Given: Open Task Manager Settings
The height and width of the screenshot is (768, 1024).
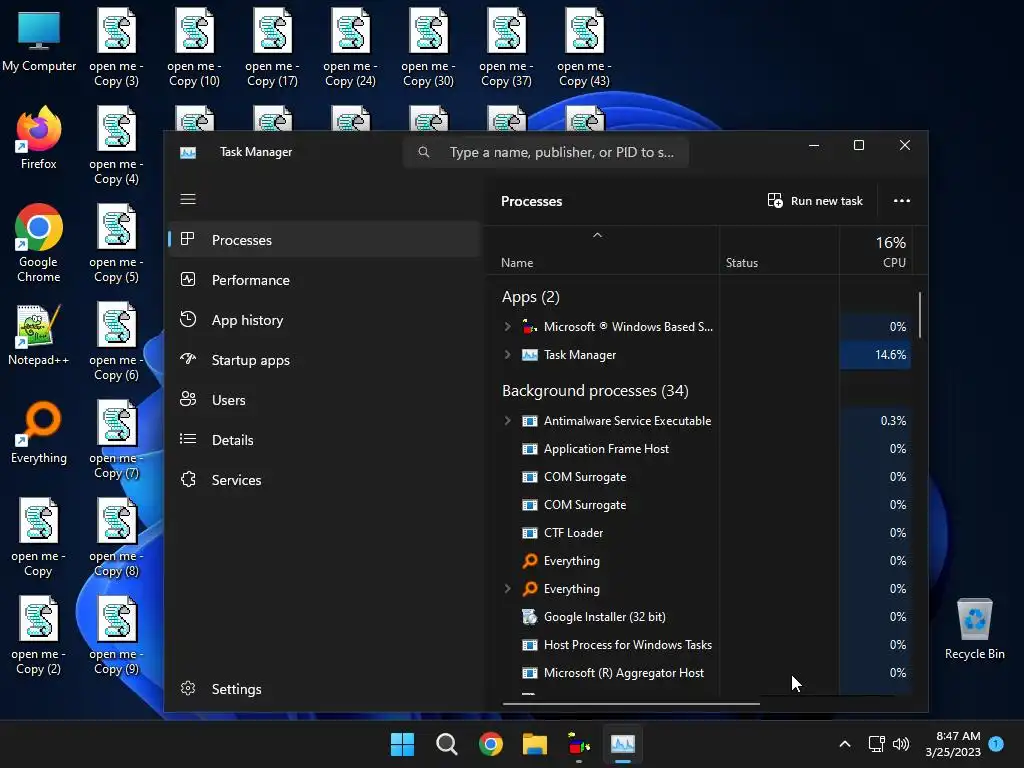Looking at the screenshot, I should [x=236, y=689].
